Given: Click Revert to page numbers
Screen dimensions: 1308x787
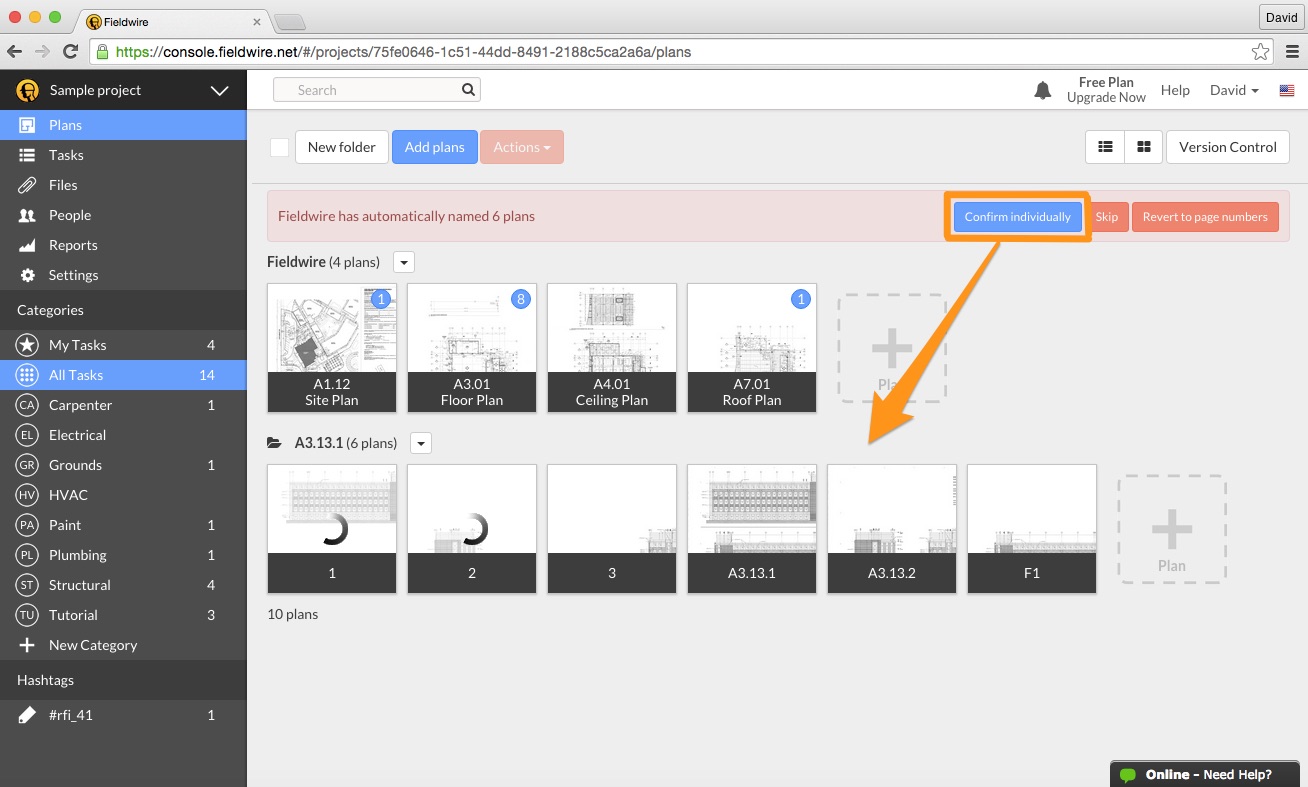Looking at the screenshot, I should click(1205, 217).
